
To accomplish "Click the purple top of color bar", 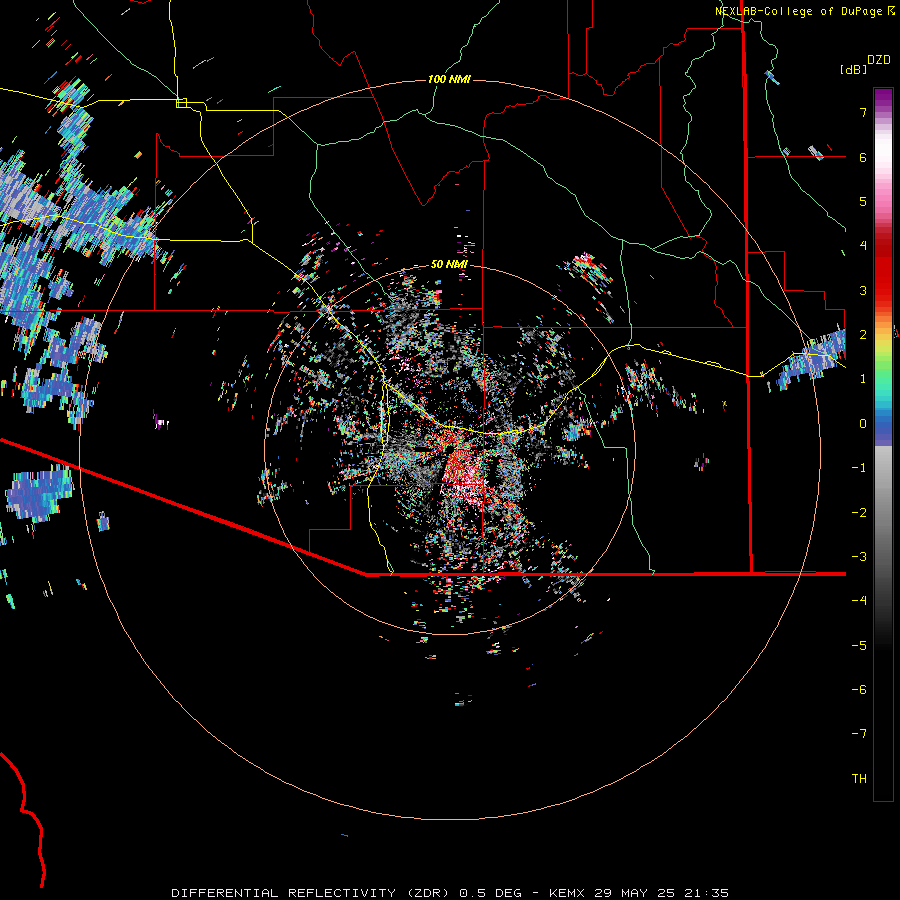I will [x=883, y=98].
